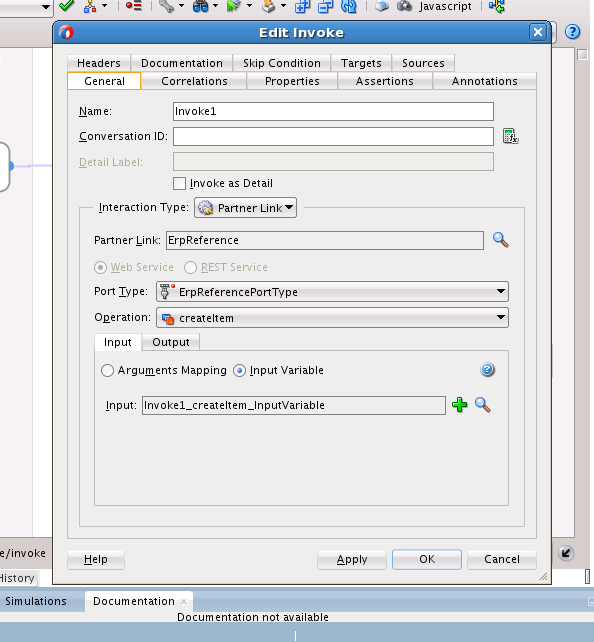The width and height of the screenshot is (594, 642).
Task: Click the hierarchy diagram toolbar icon
Action: click(x=90, y=6)
